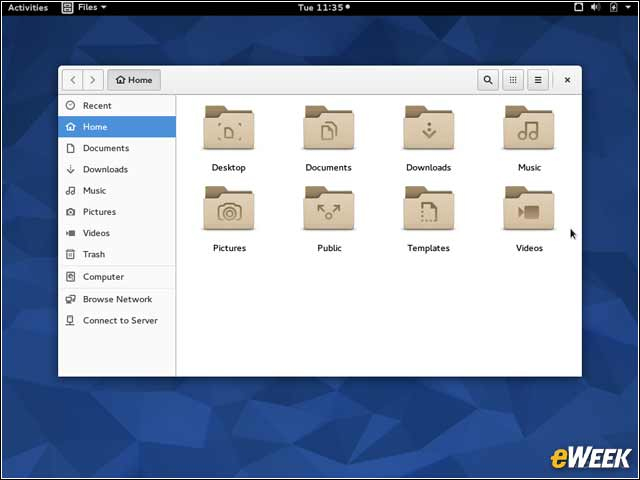The width and height of the screenshot is (640, 480).
Task: Select the Desktop folder icon
Action: (228, 129)
